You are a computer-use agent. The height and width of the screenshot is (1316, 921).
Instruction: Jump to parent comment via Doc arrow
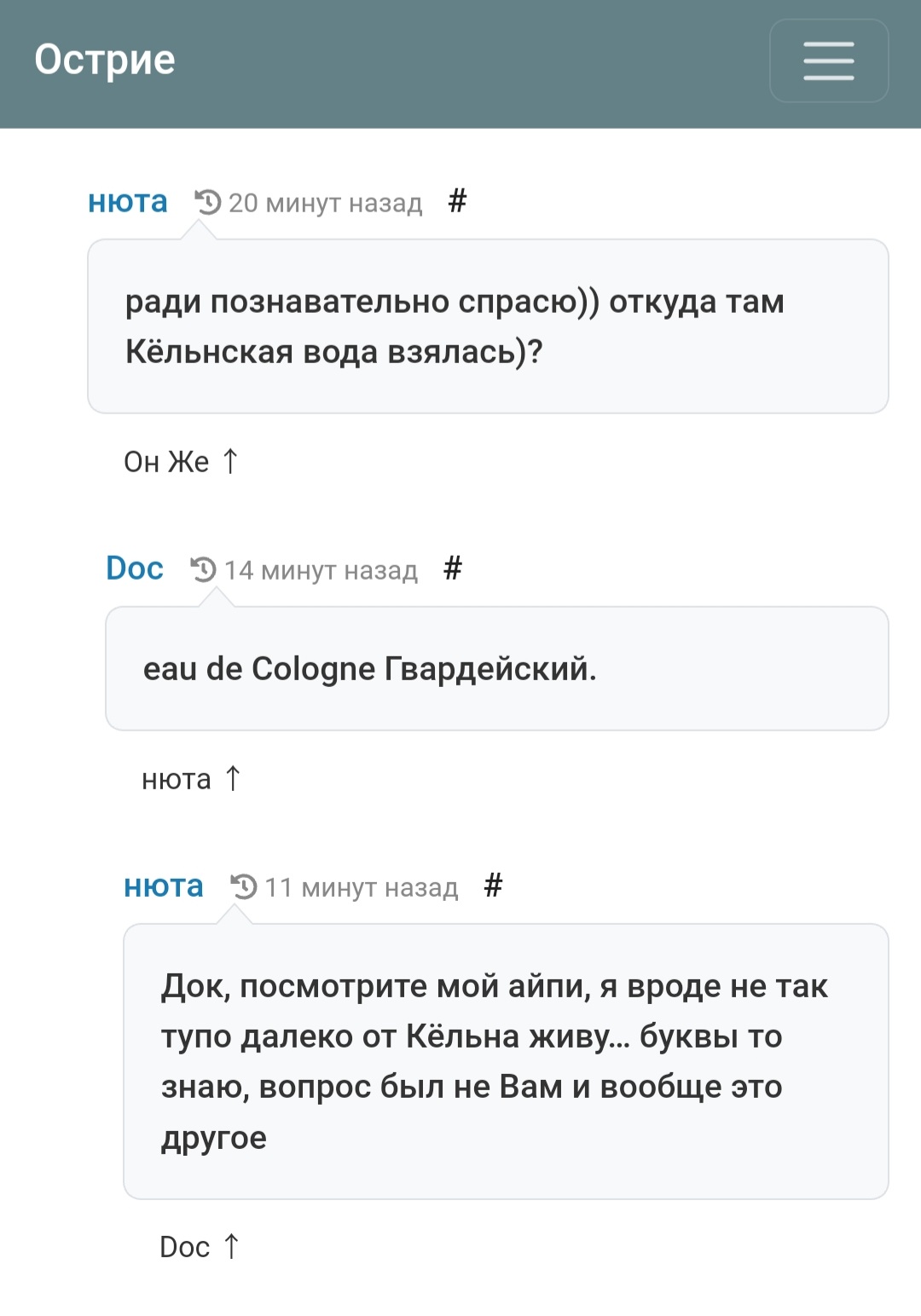point(200,1246)
